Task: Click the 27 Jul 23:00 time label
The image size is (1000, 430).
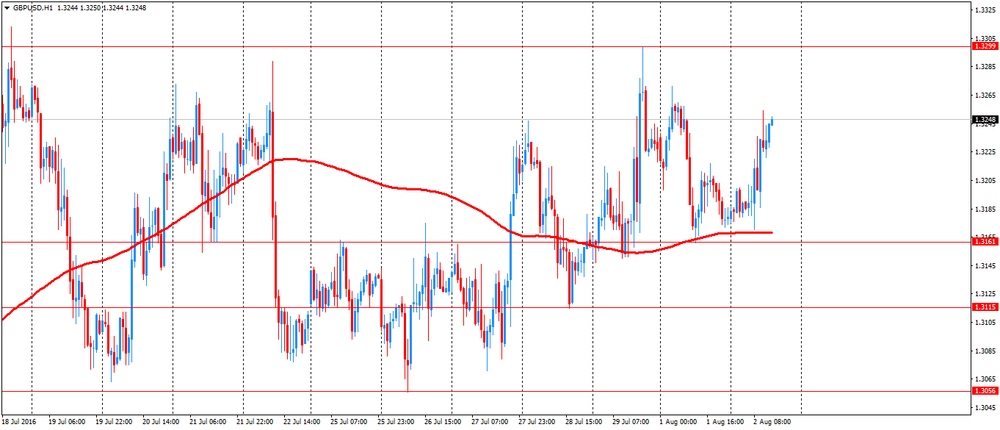Action: tap(536, 422)
